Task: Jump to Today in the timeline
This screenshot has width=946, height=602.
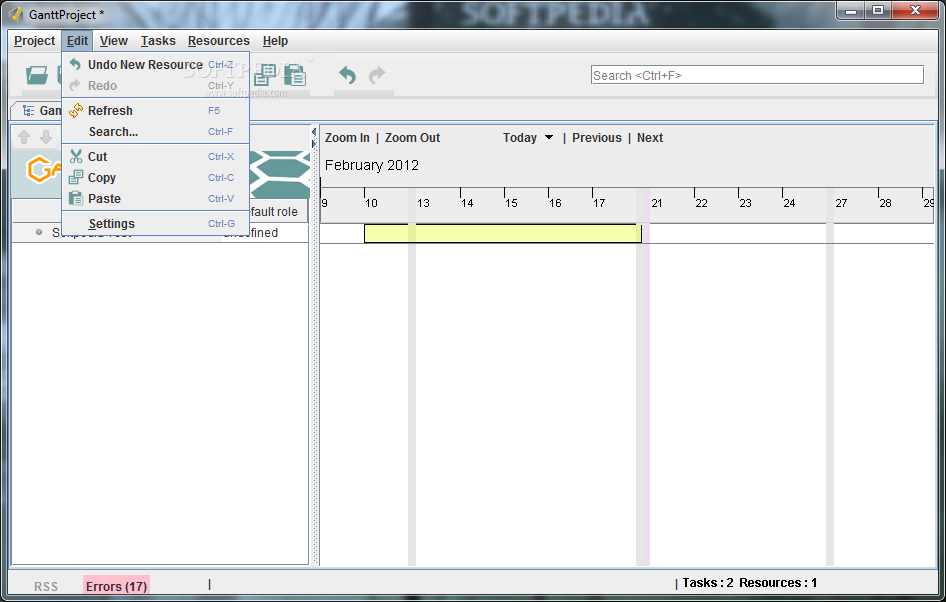Action: pyautogui.click(x=520, y=138)
